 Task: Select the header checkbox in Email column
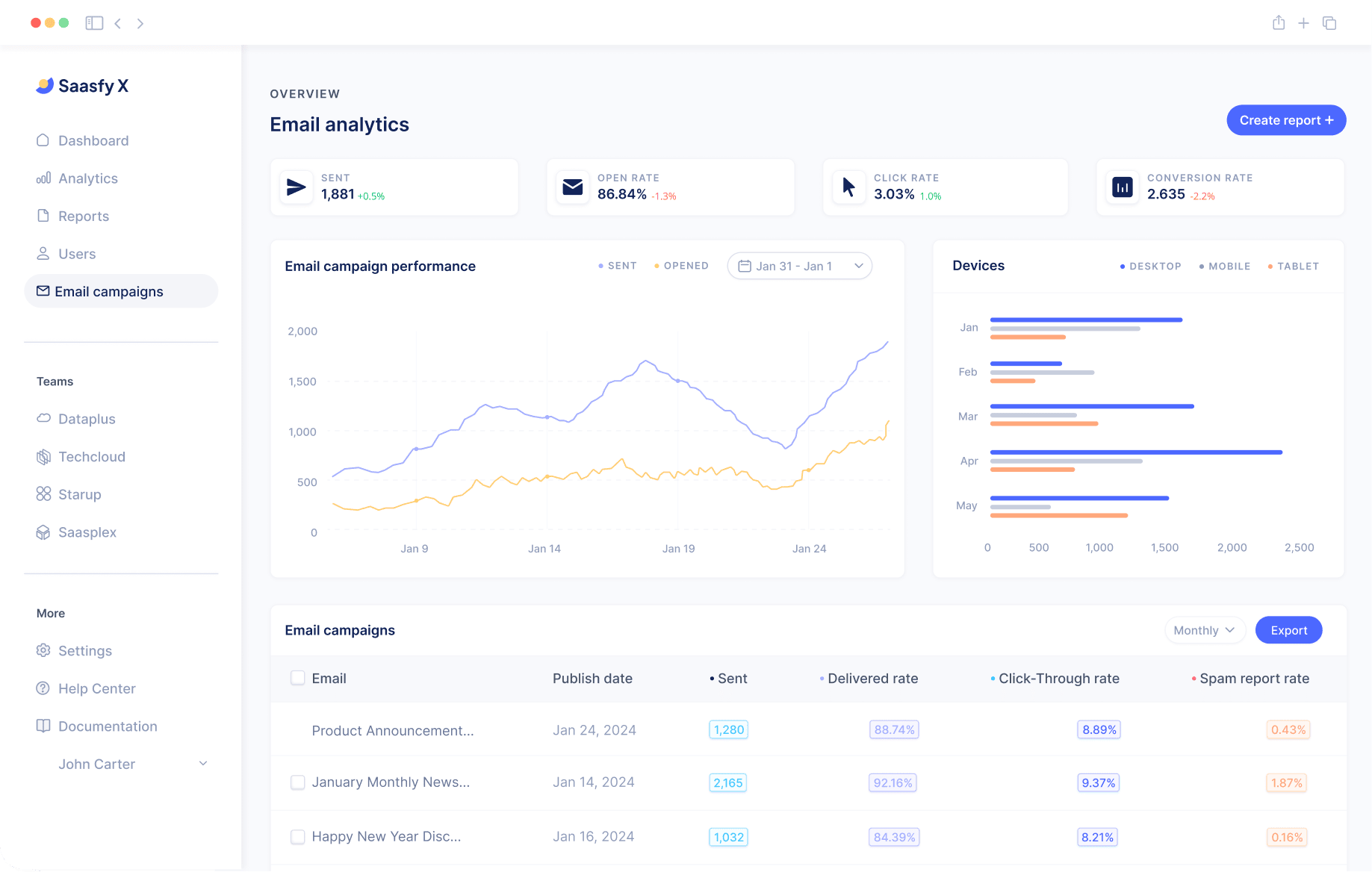[297, 678]
